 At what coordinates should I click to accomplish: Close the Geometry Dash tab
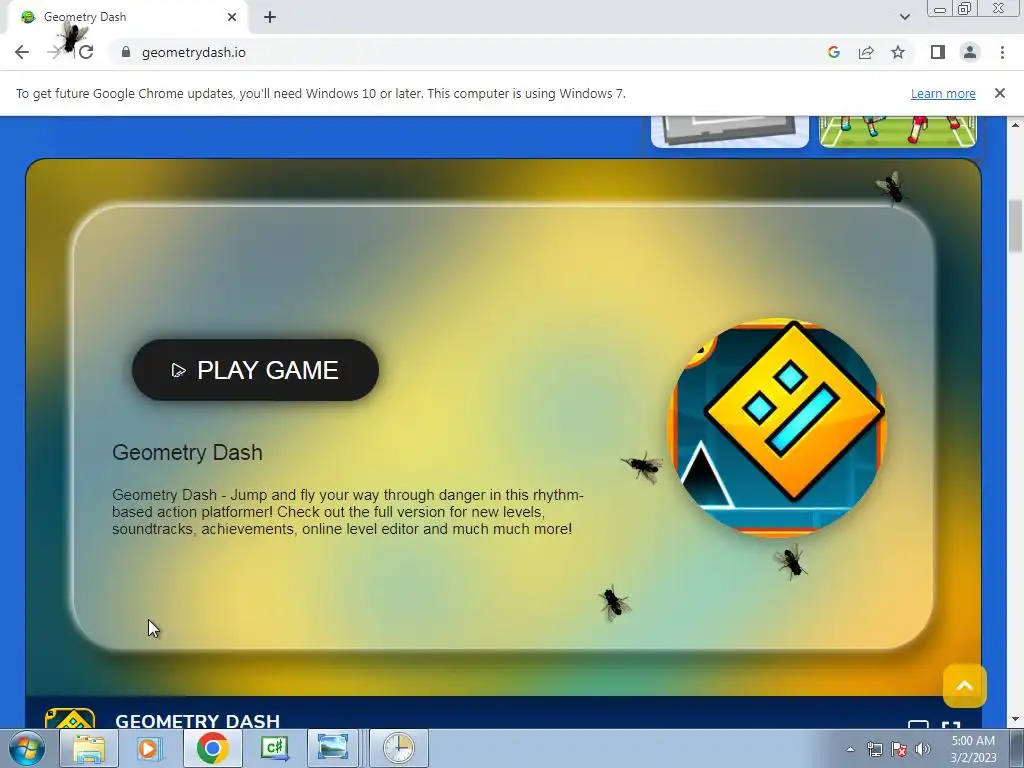232,17
